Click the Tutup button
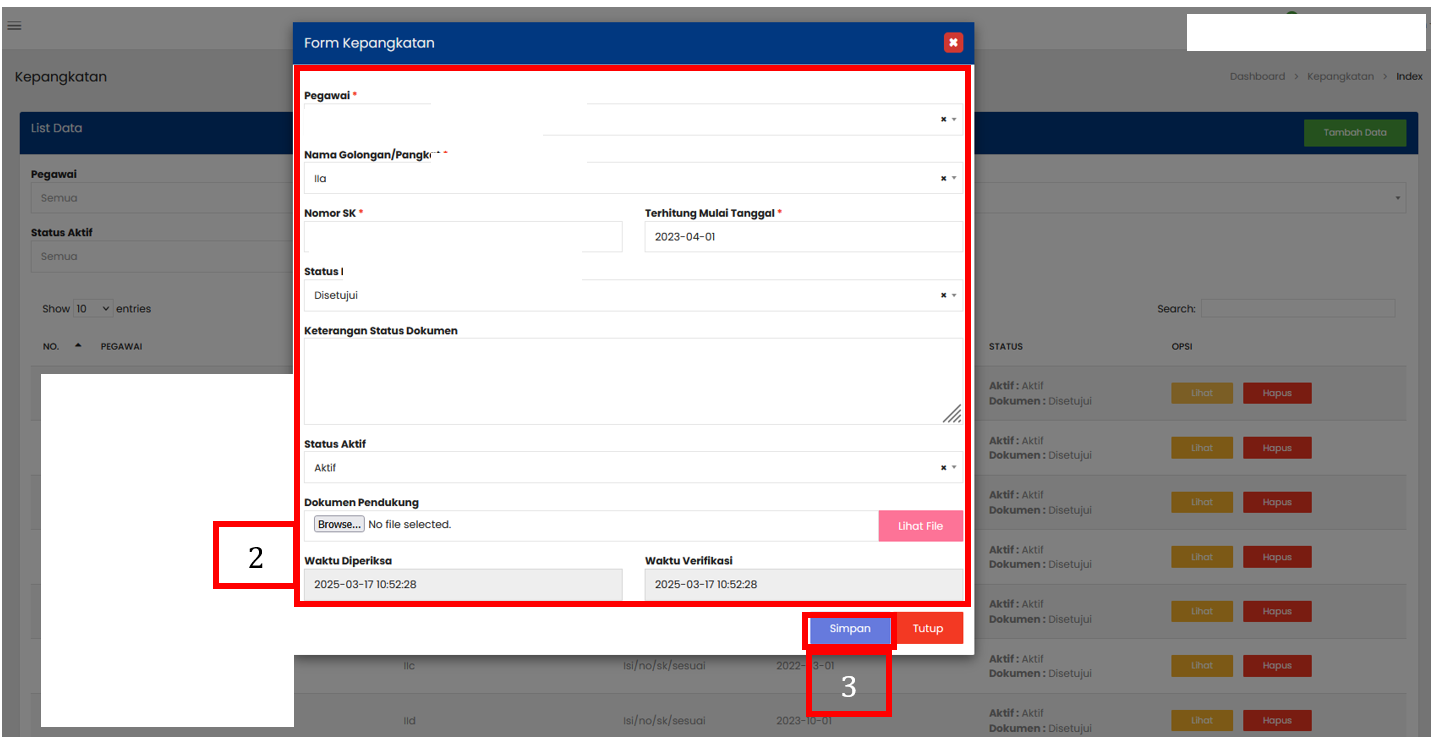1435x748 pixels. point(928,629)
